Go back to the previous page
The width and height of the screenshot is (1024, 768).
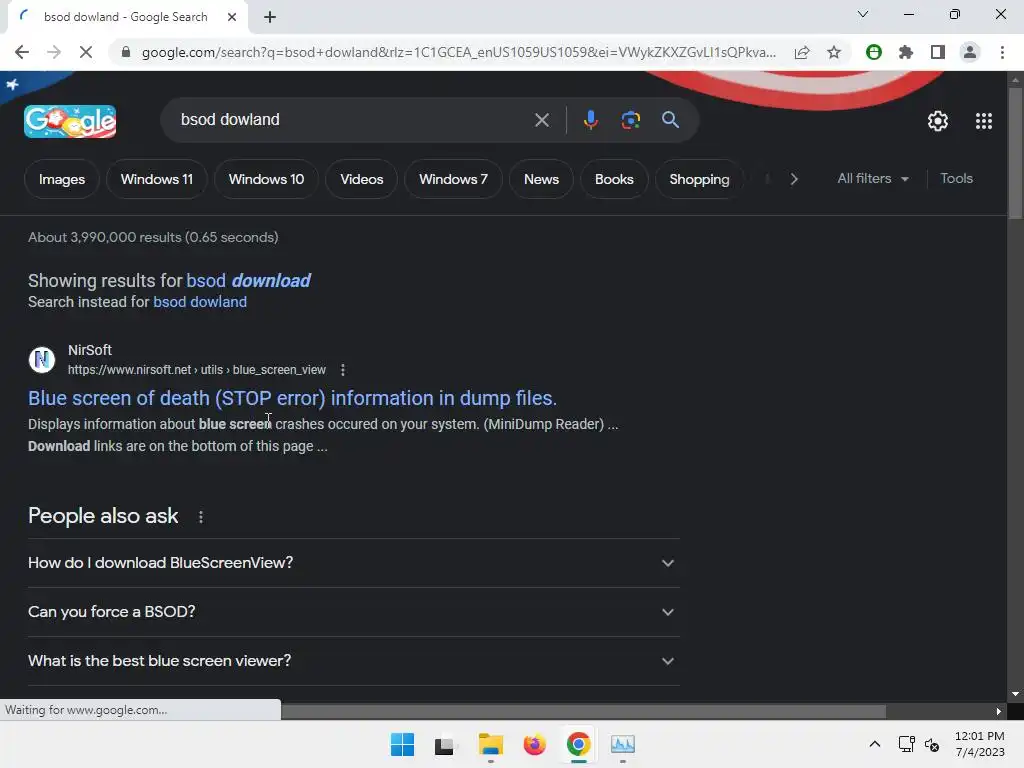(22, 52)
